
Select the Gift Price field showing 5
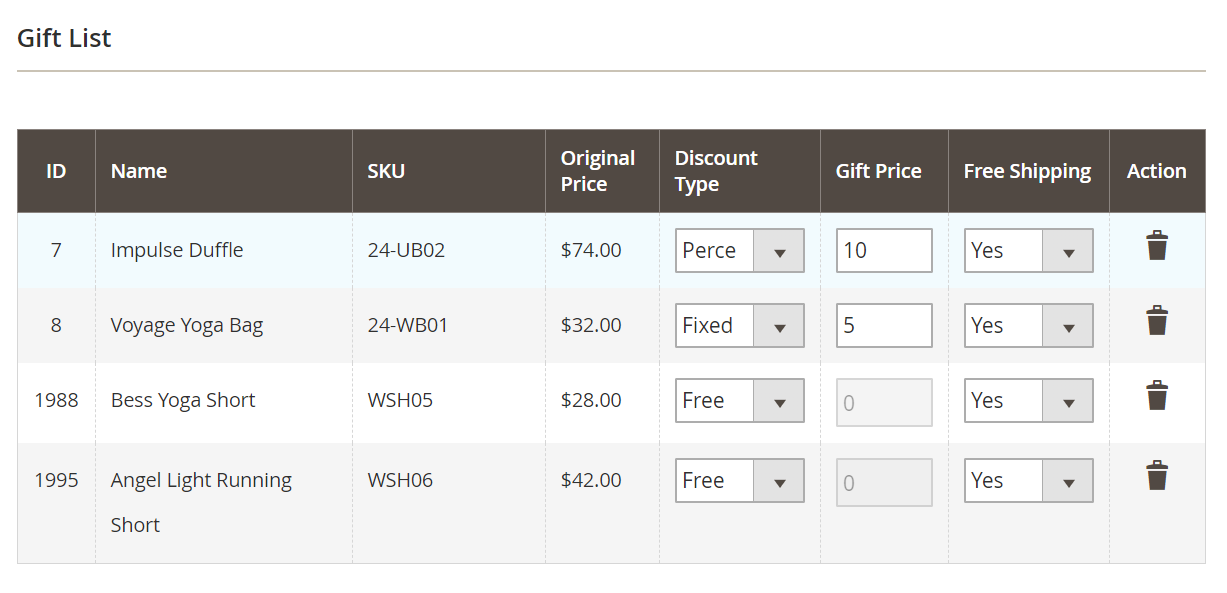click(x=884, y=325)
